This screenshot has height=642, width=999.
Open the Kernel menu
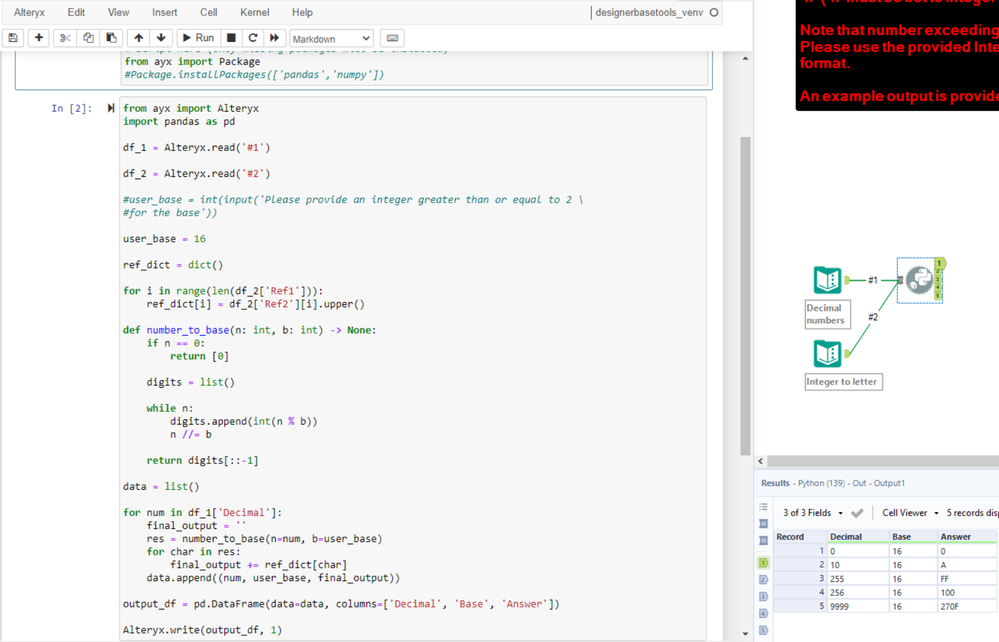point(255,12)
